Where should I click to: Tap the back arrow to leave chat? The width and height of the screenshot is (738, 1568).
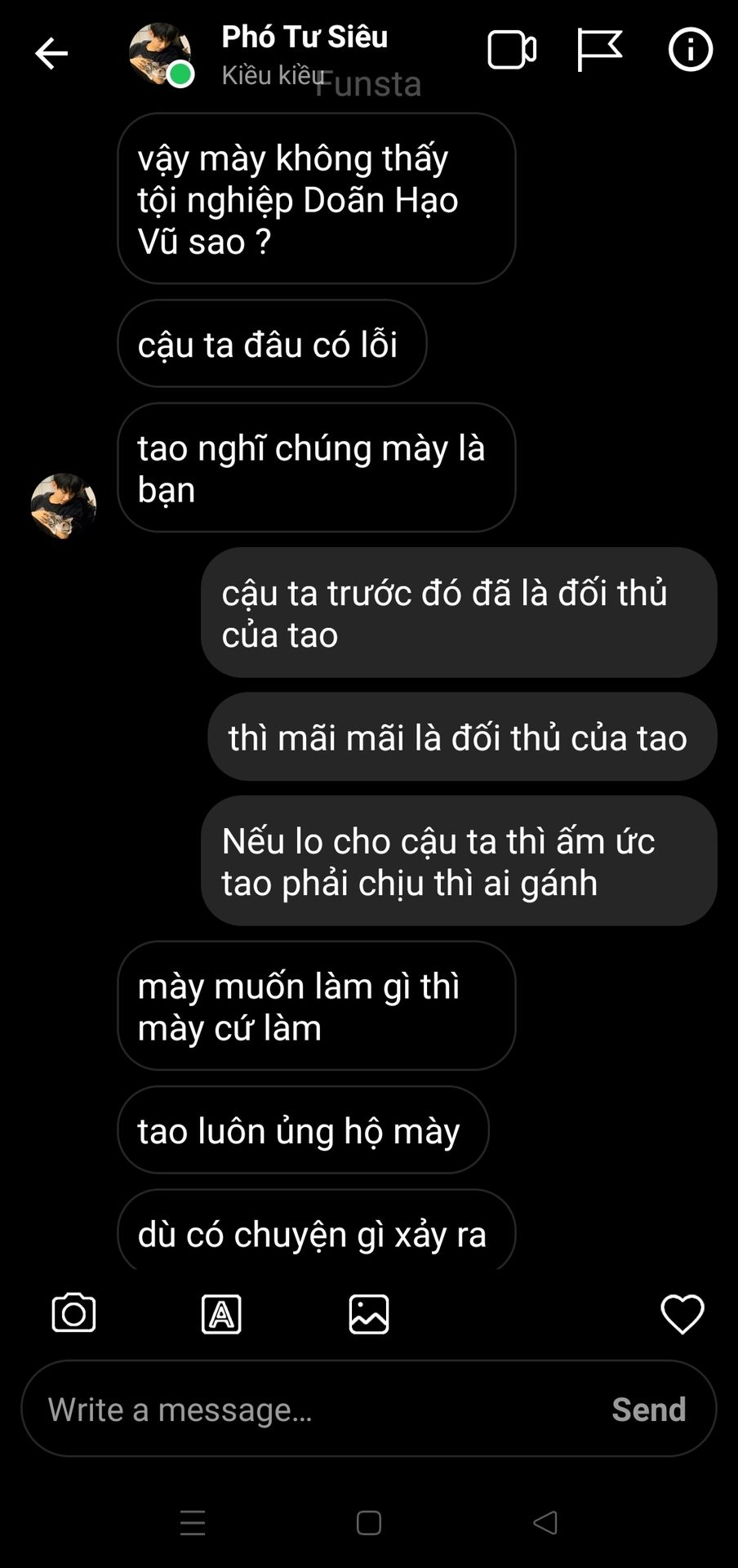pos(51,54)
